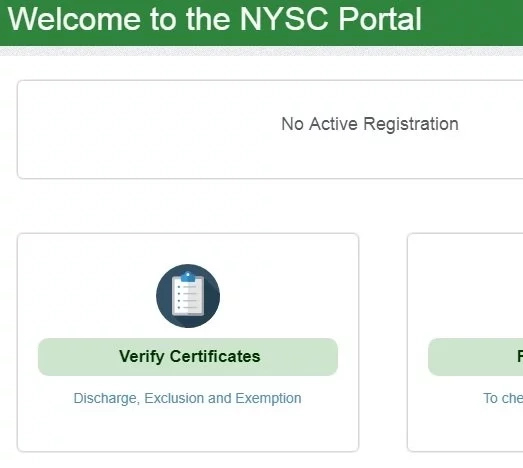Click the word 'Verify' on the green button

pos(142,357)
